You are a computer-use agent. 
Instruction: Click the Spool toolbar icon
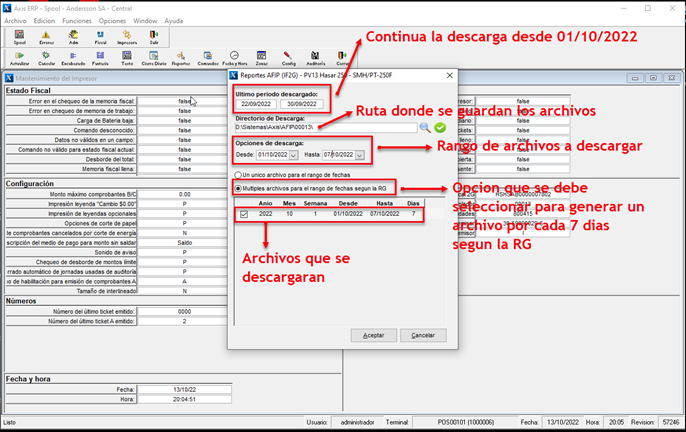pyautogui.click(x=19, y=37)
